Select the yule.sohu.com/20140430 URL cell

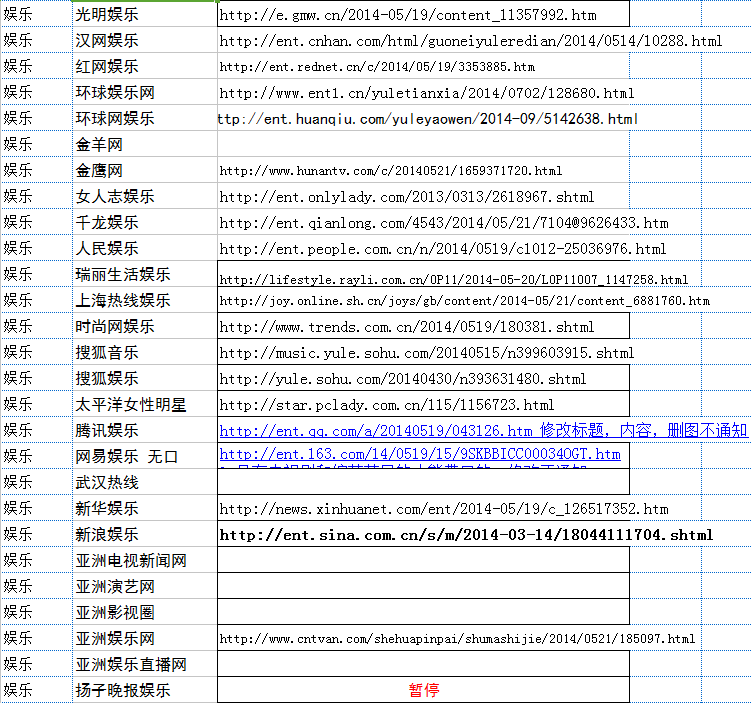pos(423,378)
